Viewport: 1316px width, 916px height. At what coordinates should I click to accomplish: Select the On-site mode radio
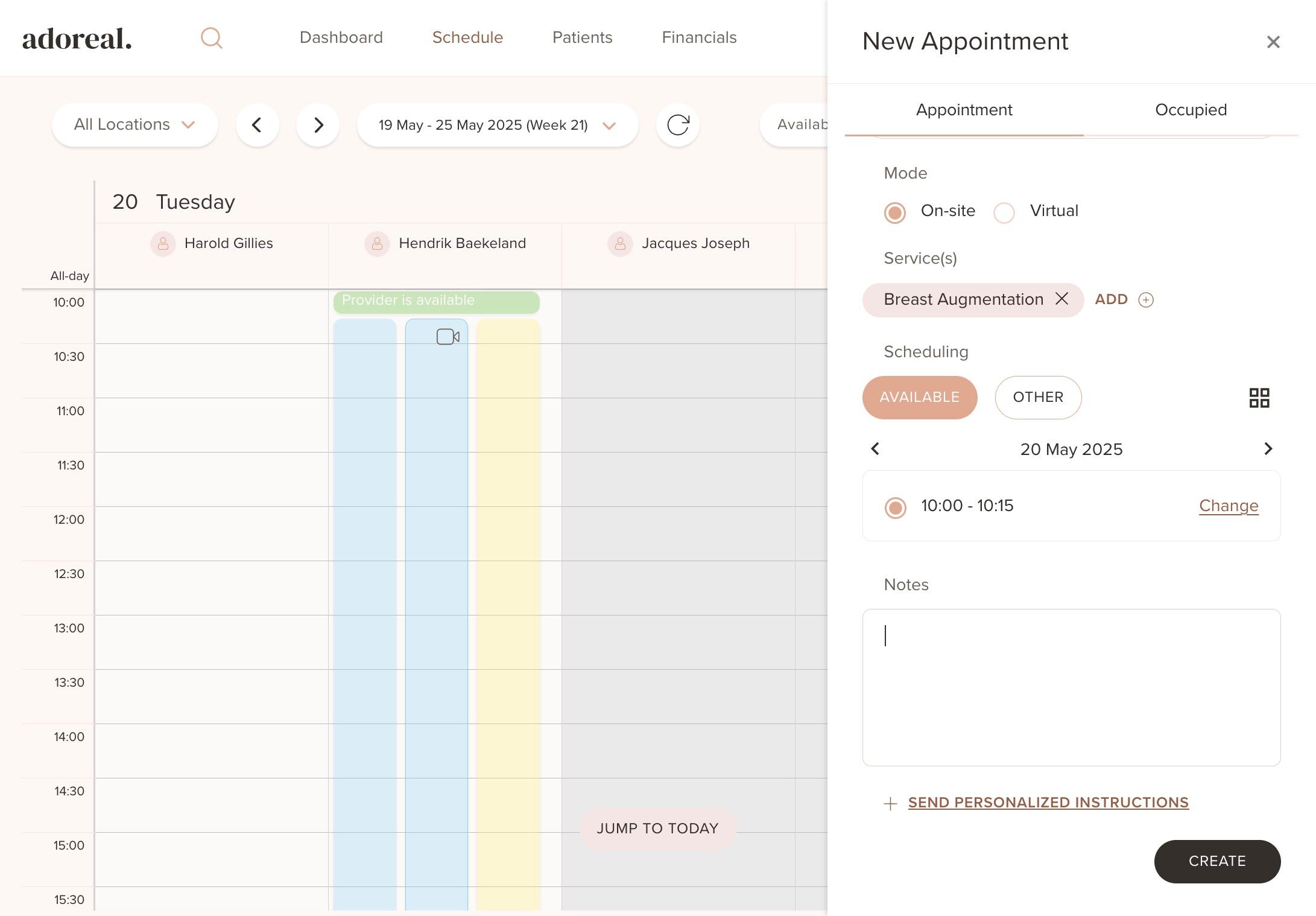click(895, 212)
